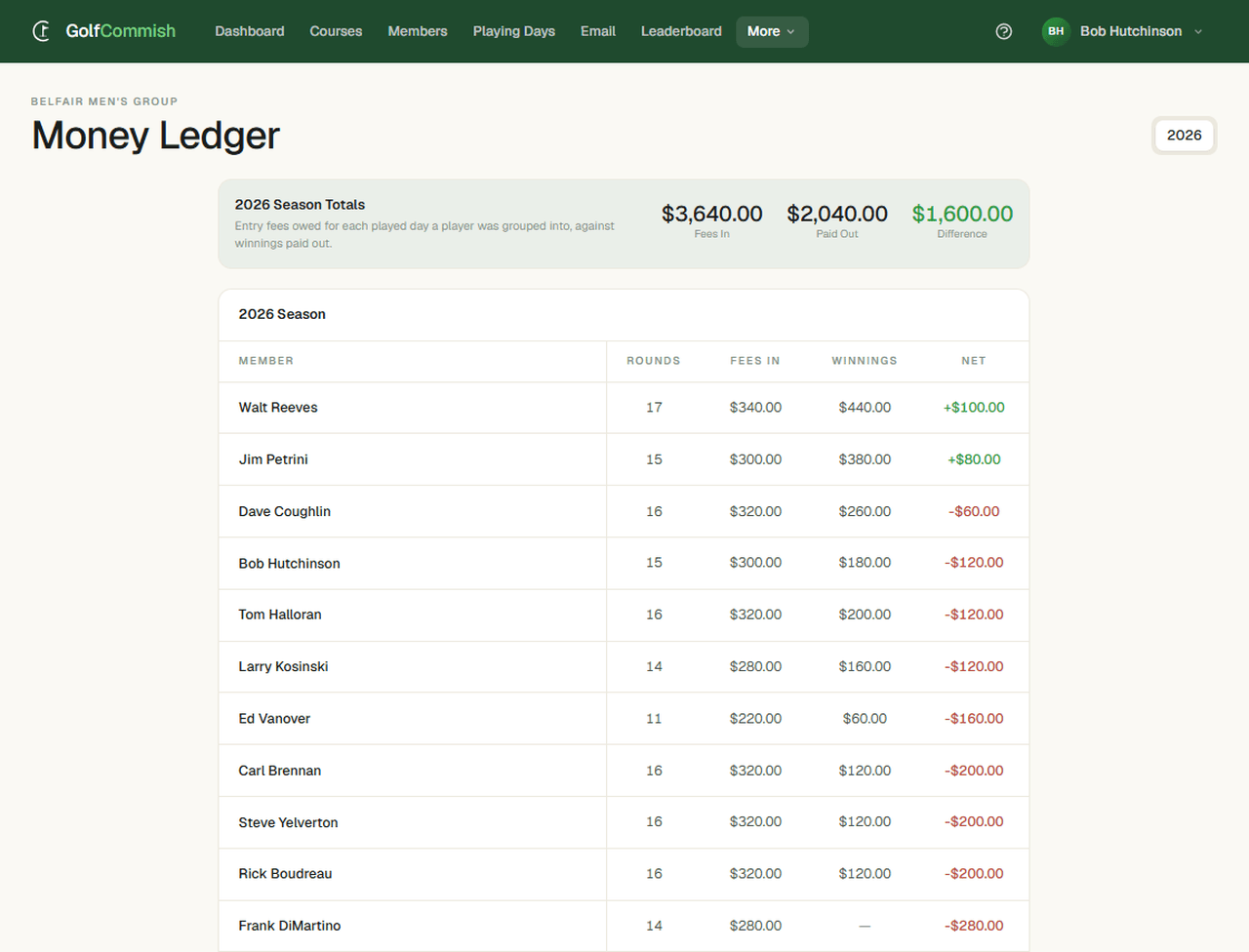Screen dimensions: 1249x952
Task: Expand the More menu chevron
Action: 790,31
